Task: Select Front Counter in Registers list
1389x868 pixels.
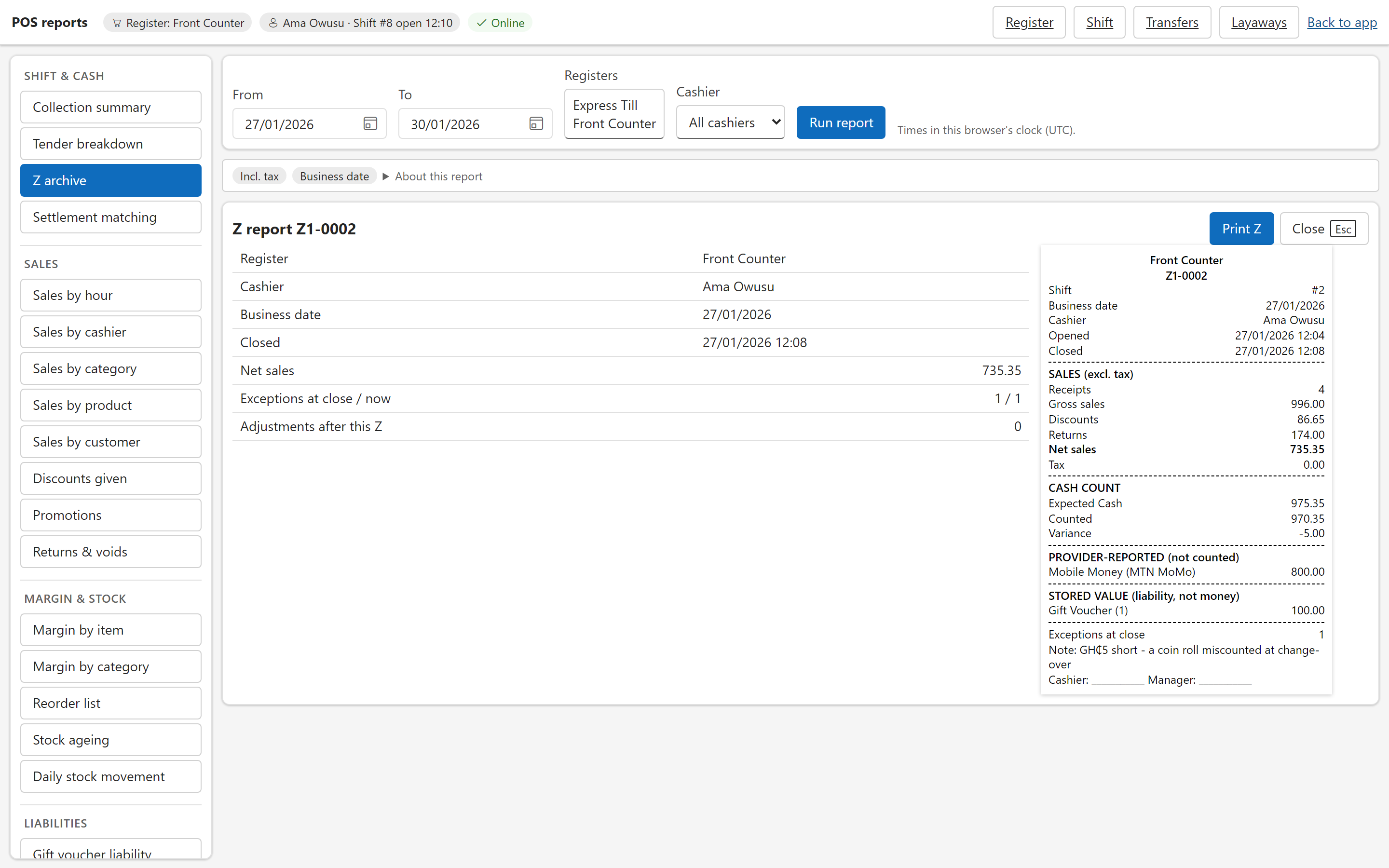Action: point(614,123)
